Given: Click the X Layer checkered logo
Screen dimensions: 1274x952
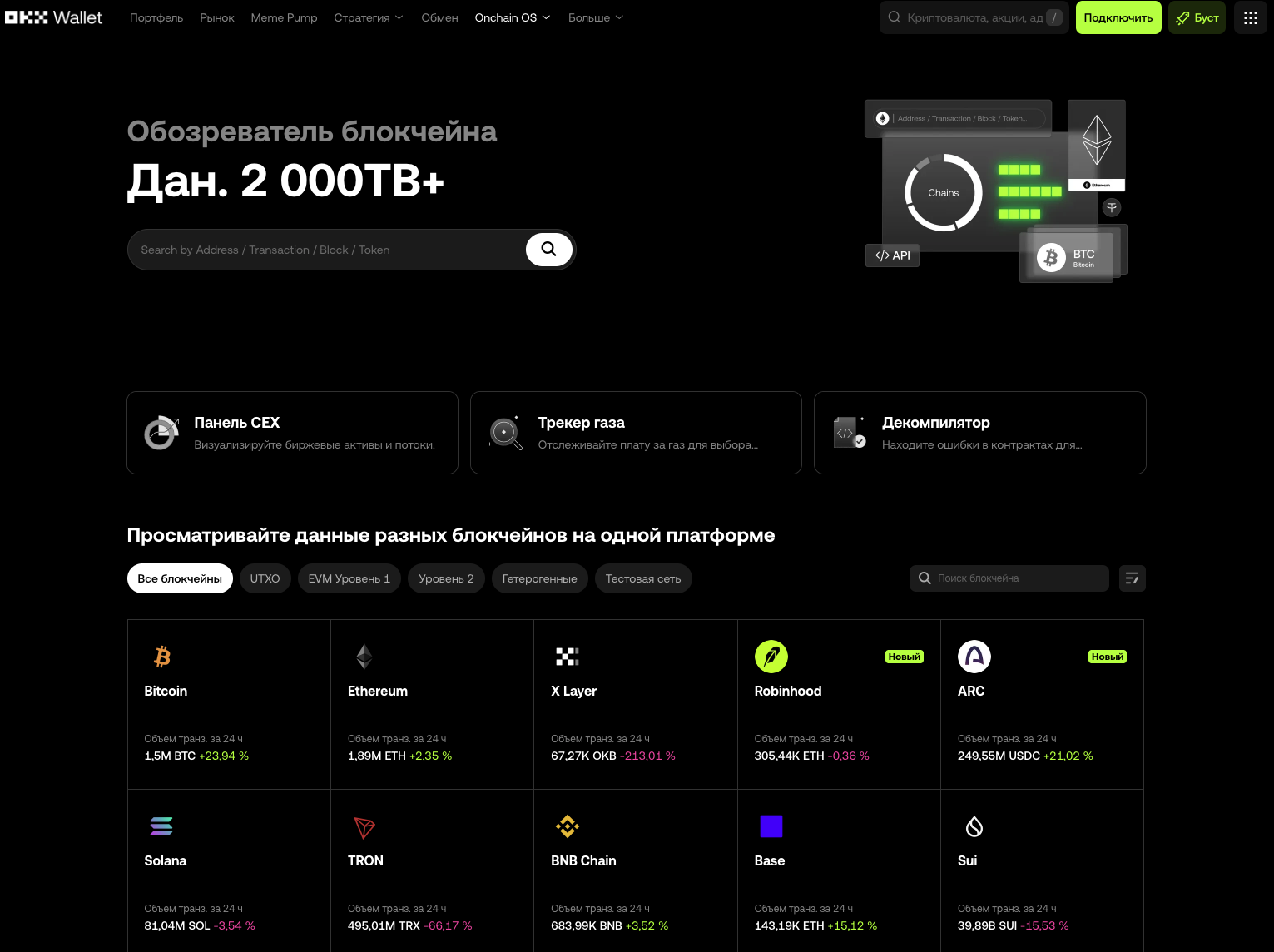Looking at the screenshot, I should (568, 657).
